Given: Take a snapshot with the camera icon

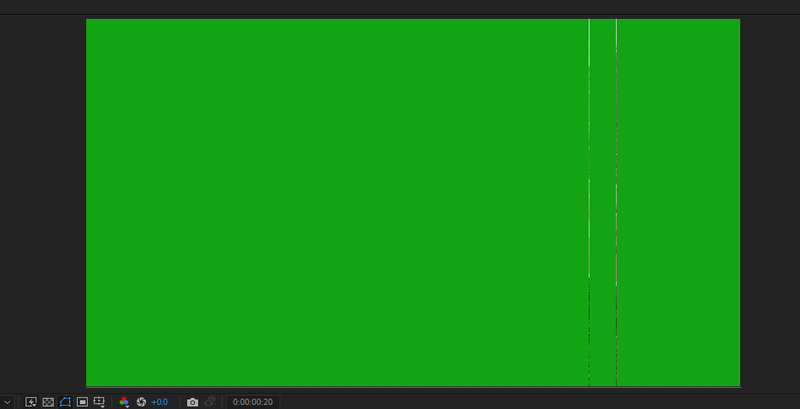Looking at the screenshot, I should [x=193, y=402].
